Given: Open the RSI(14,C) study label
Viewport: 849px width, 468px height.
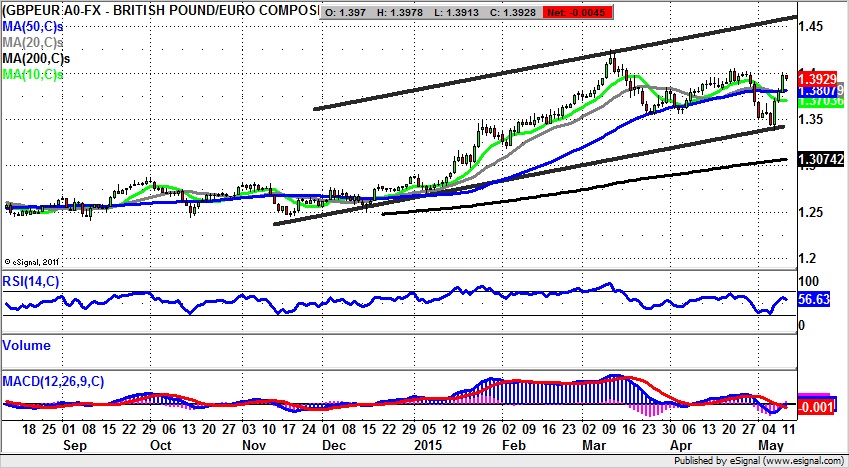Looking at the screenshot, I should click(x=32, y=282).
